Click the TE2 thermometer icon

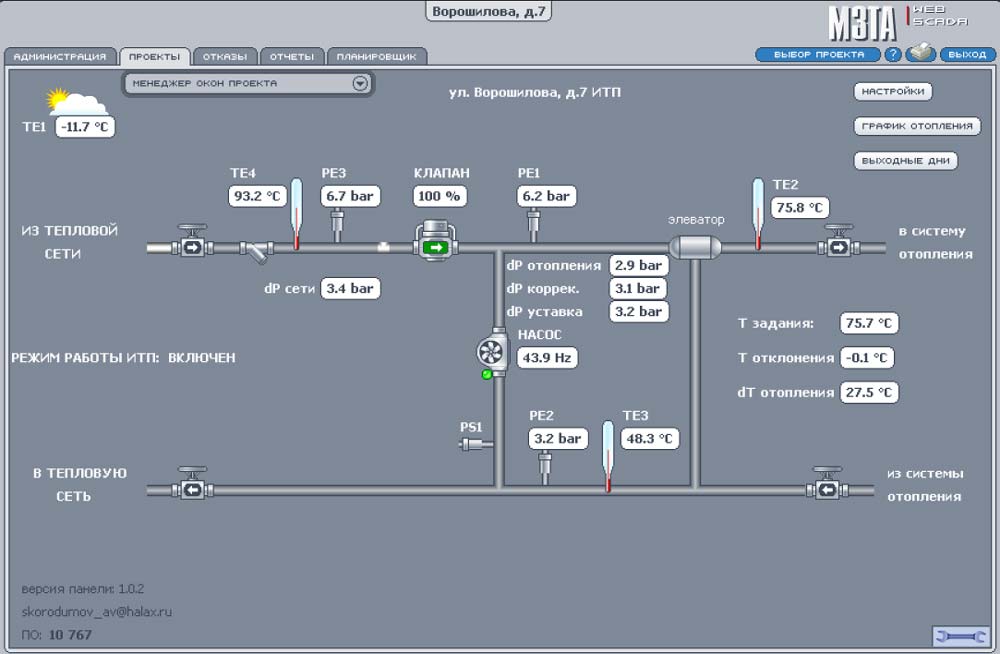coord(758,214)
